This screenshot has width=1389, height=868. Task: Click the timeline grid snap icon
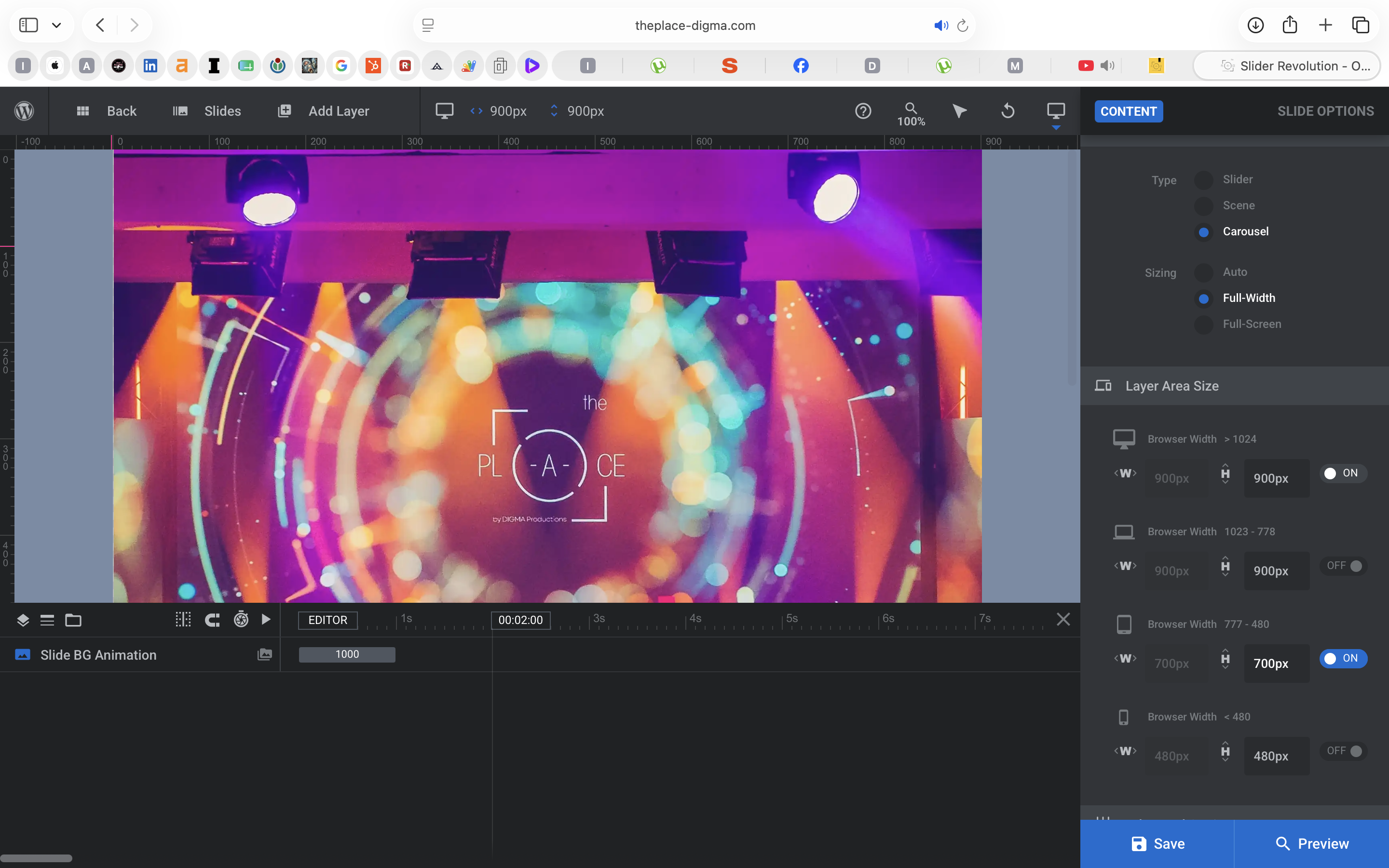pyautogui.click(x=183, y=620)
